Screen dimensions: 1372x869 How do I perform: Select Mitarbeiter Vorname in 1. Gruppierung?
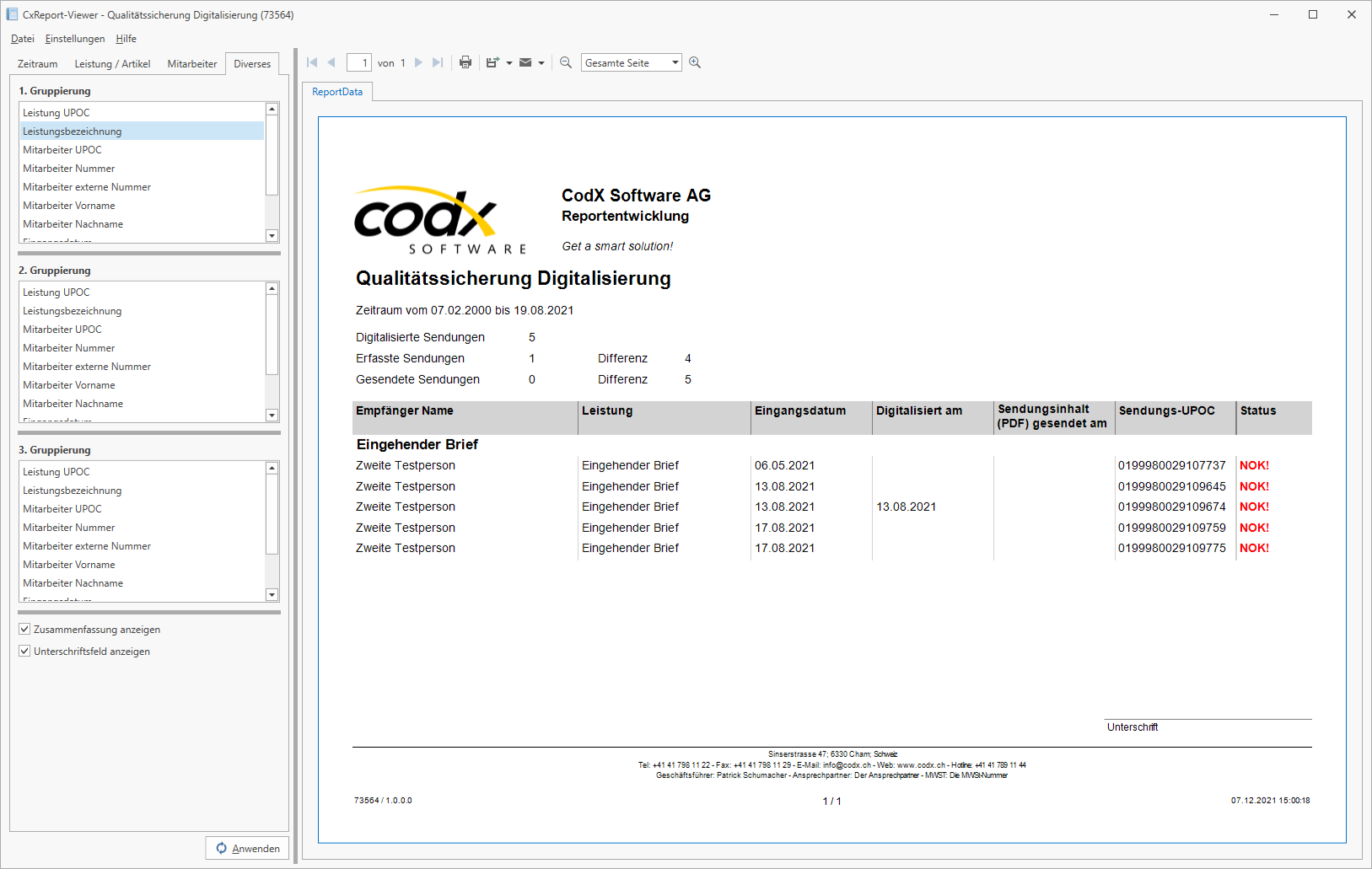pos(142,206)
